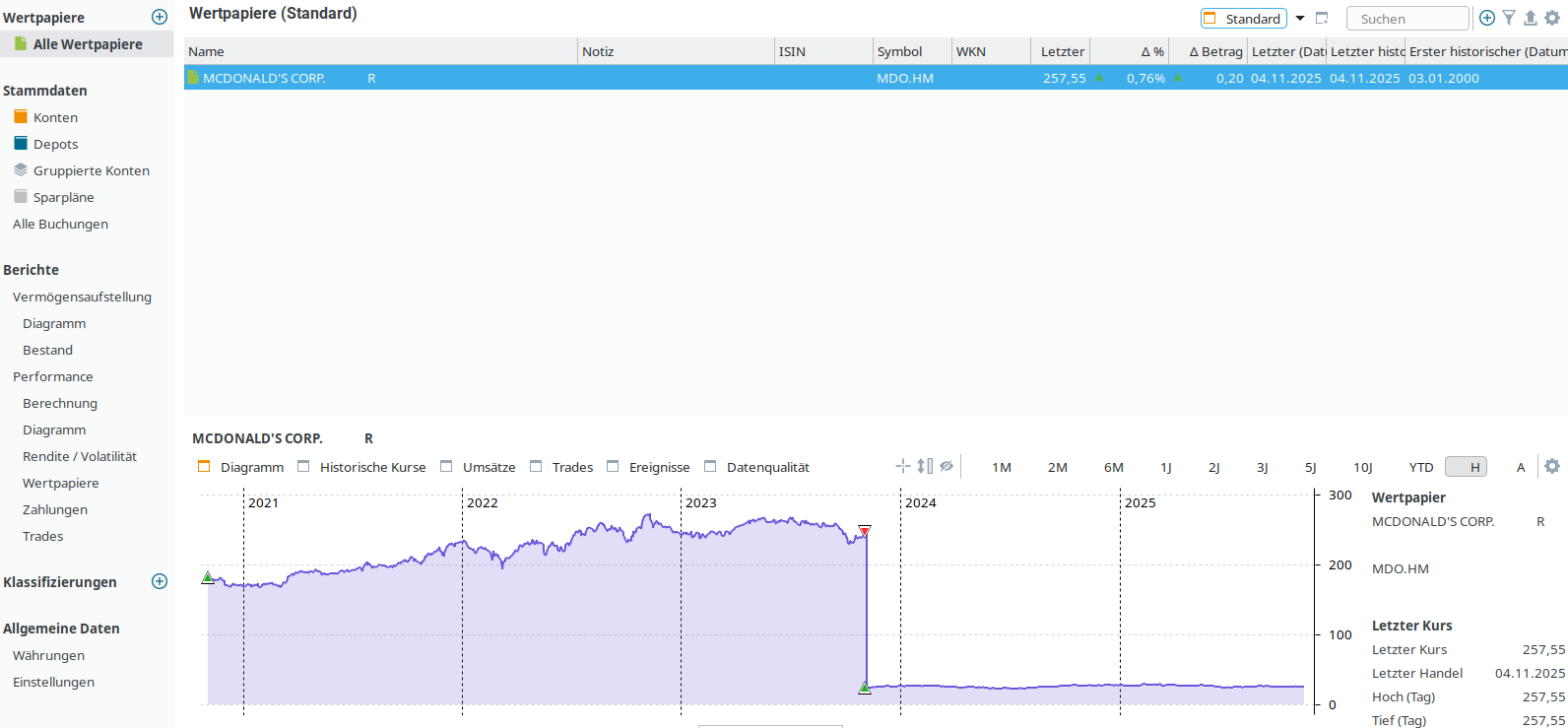Add new security with Wertpapiere plus icon
This screenshot has height=728, width=1568.
(160, 17)
